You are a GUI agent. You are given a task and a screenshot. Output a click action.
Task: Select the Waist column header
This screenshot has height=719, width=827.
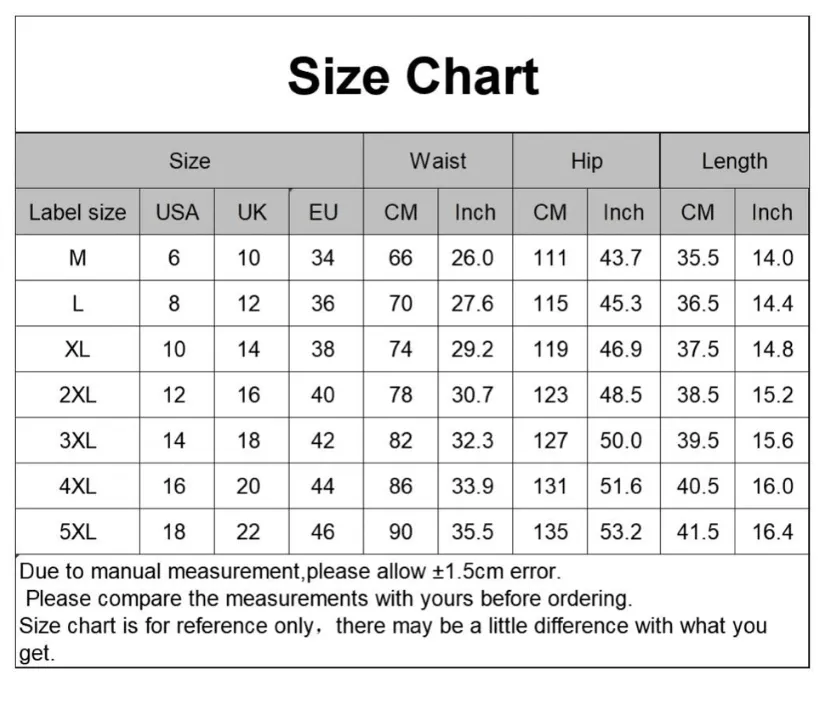tap(438, 161)
